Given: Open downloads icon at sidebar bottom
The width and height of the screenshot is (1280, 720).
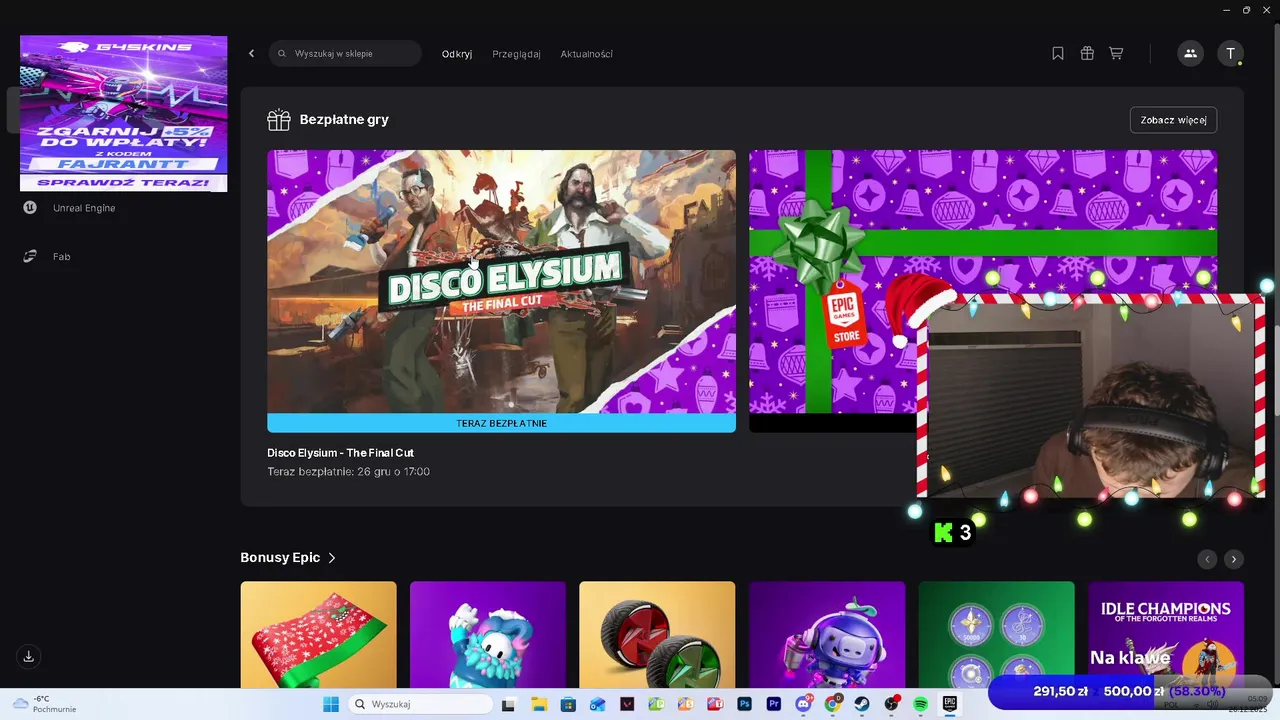Looking at the screenshot, I should click(x=29, y=657).
